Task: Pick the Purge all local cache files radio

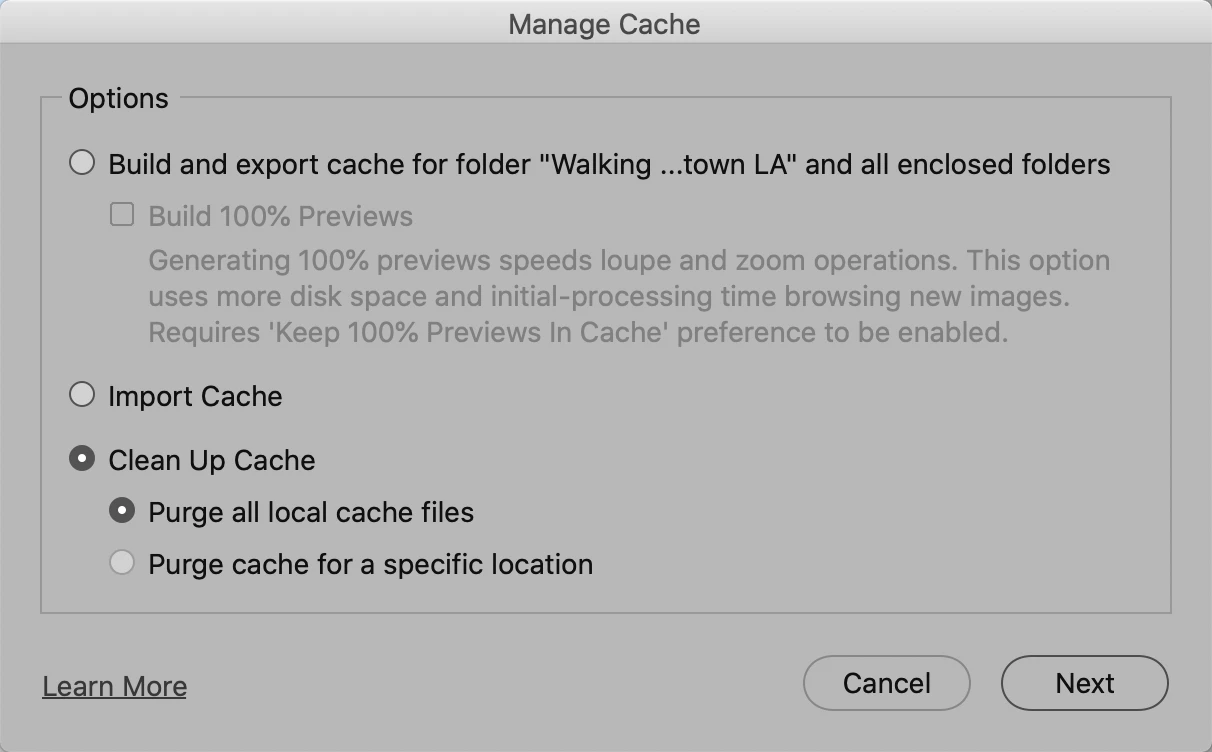Action: click(122, 511)
